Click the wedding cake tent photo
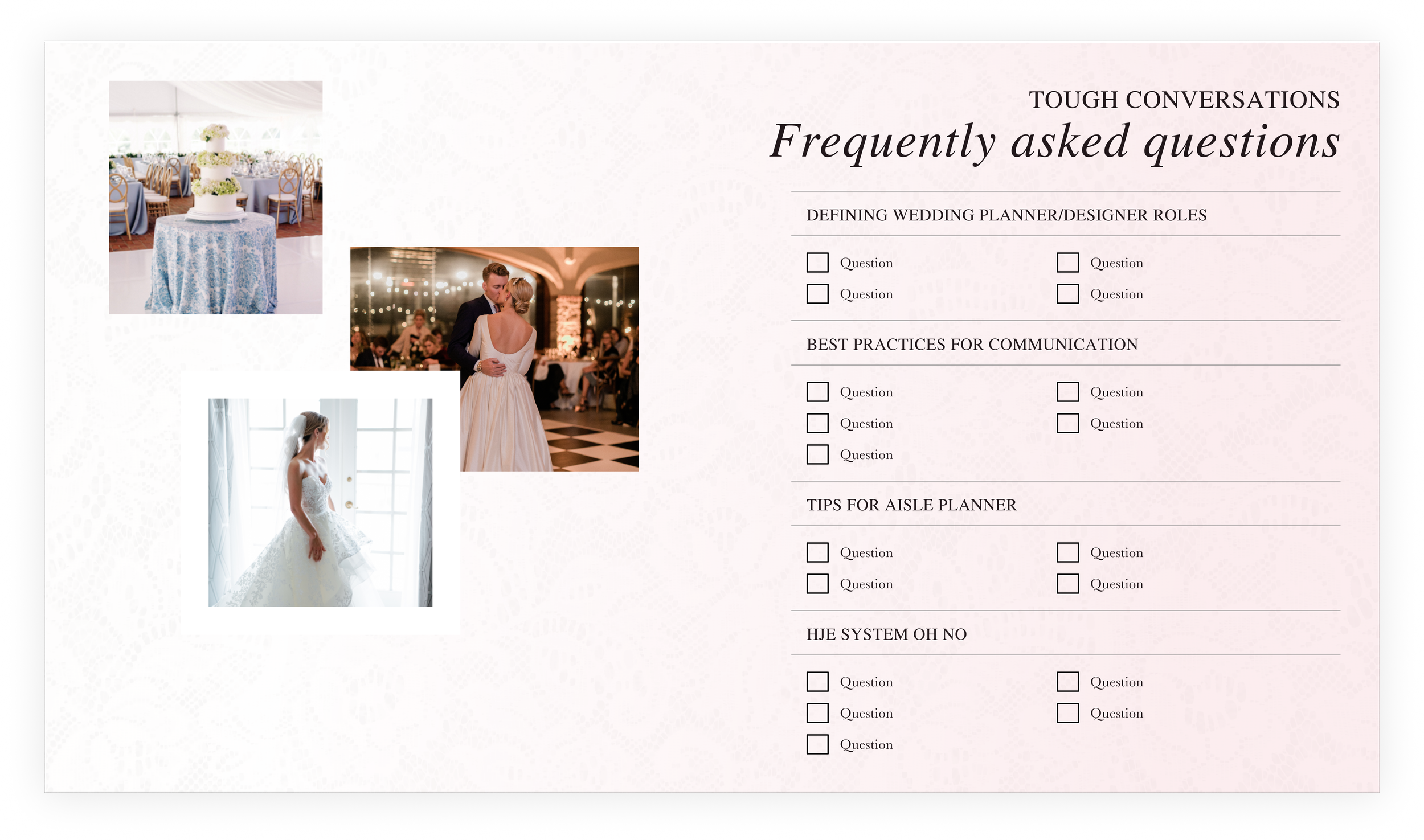The width and height of the screenshot is (1424, 840). pos(215,197)
